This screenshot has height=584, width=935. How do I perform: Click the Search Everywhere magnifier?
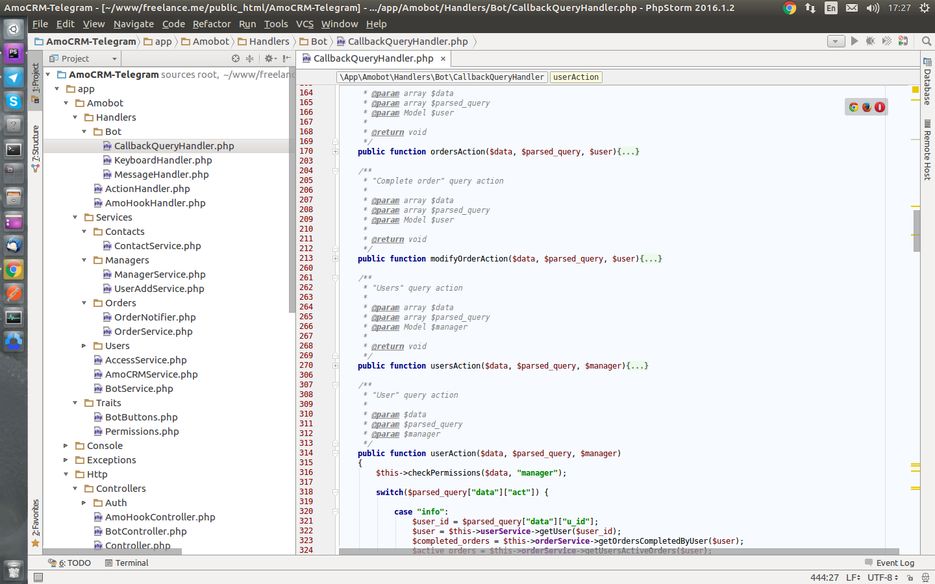(926, 41)
